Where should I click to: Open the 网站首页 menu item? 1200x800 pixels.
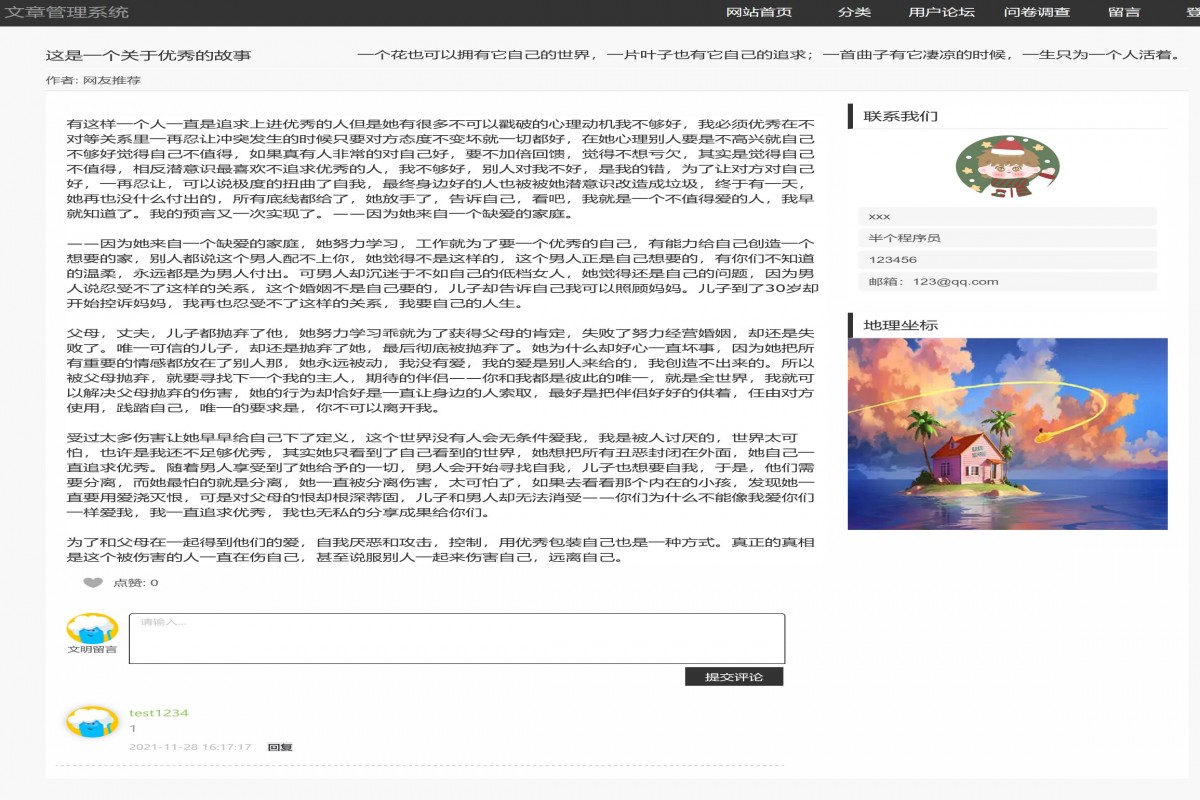pos(760,14)
